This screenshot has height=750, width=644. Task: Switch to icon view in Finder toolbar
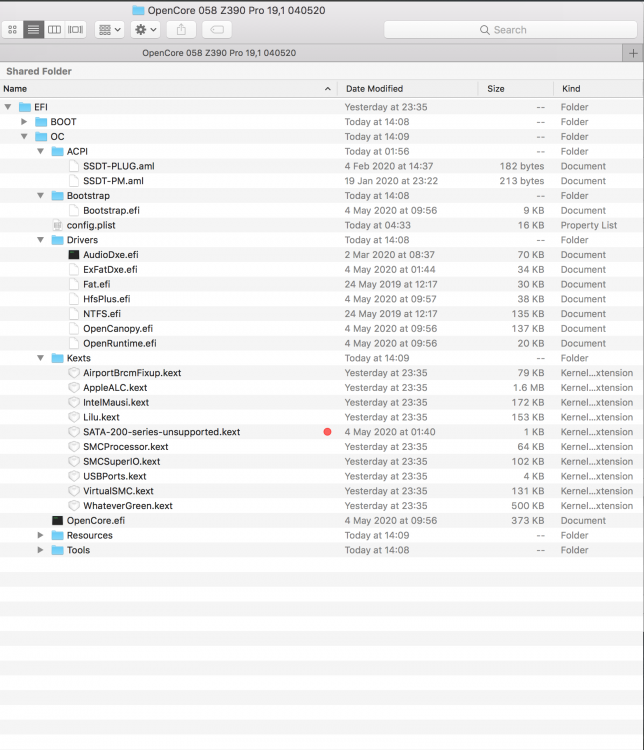pyautogui.click(x=13, y=30)
